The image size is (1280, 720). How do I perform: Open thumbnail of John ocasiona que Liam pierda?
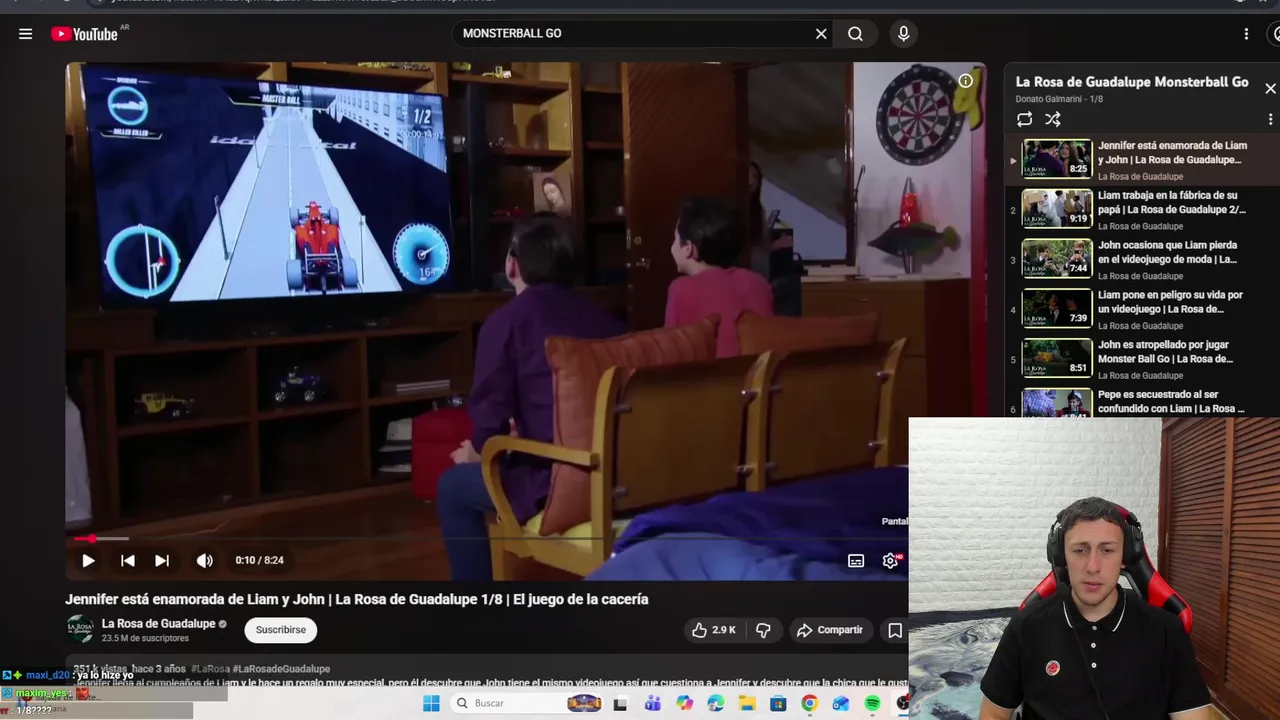pyautogui.click(x=1057, y=258)
